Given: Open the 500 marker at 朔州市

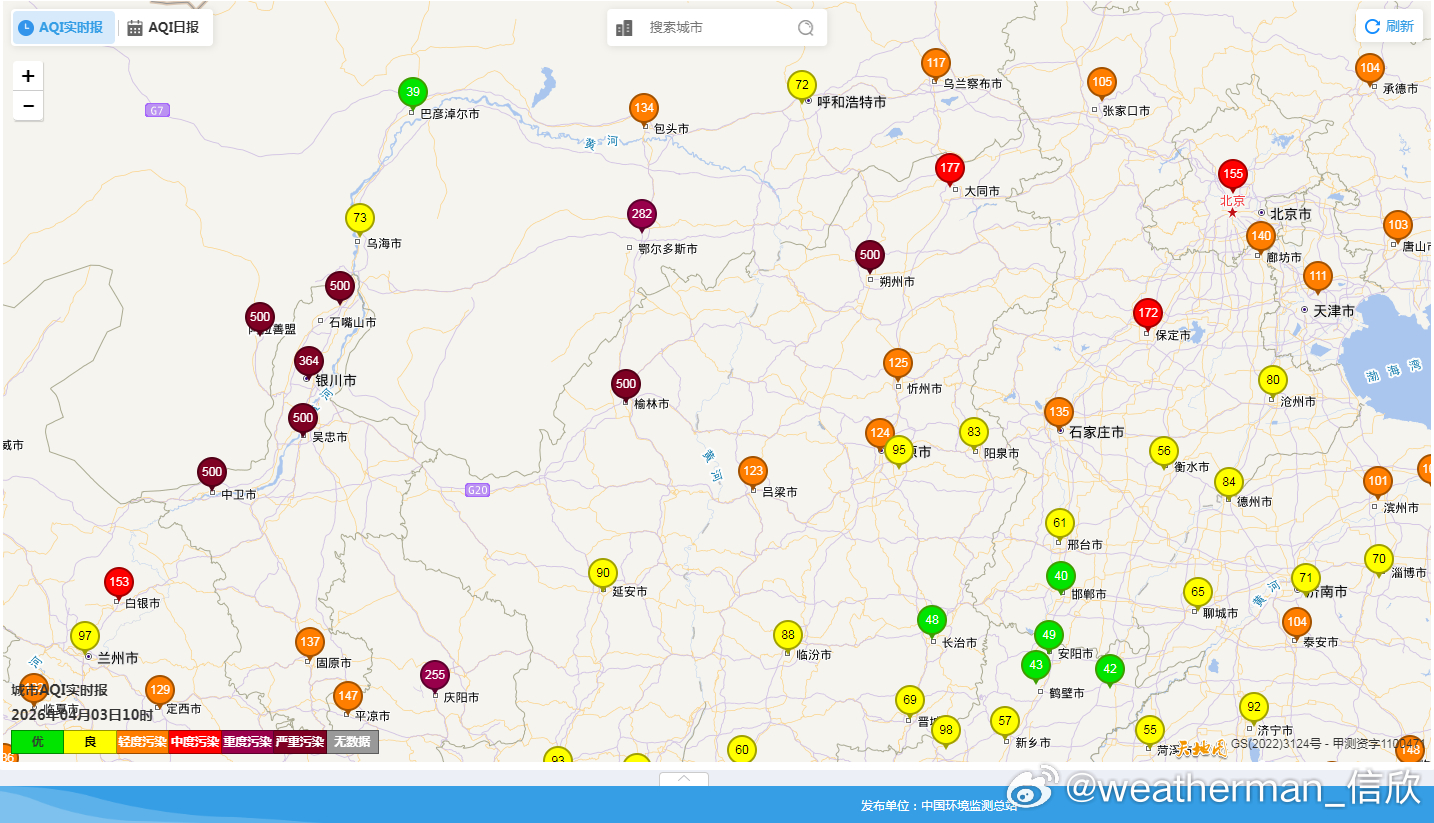Looking at the screenshot, I should tap(870, 255).
